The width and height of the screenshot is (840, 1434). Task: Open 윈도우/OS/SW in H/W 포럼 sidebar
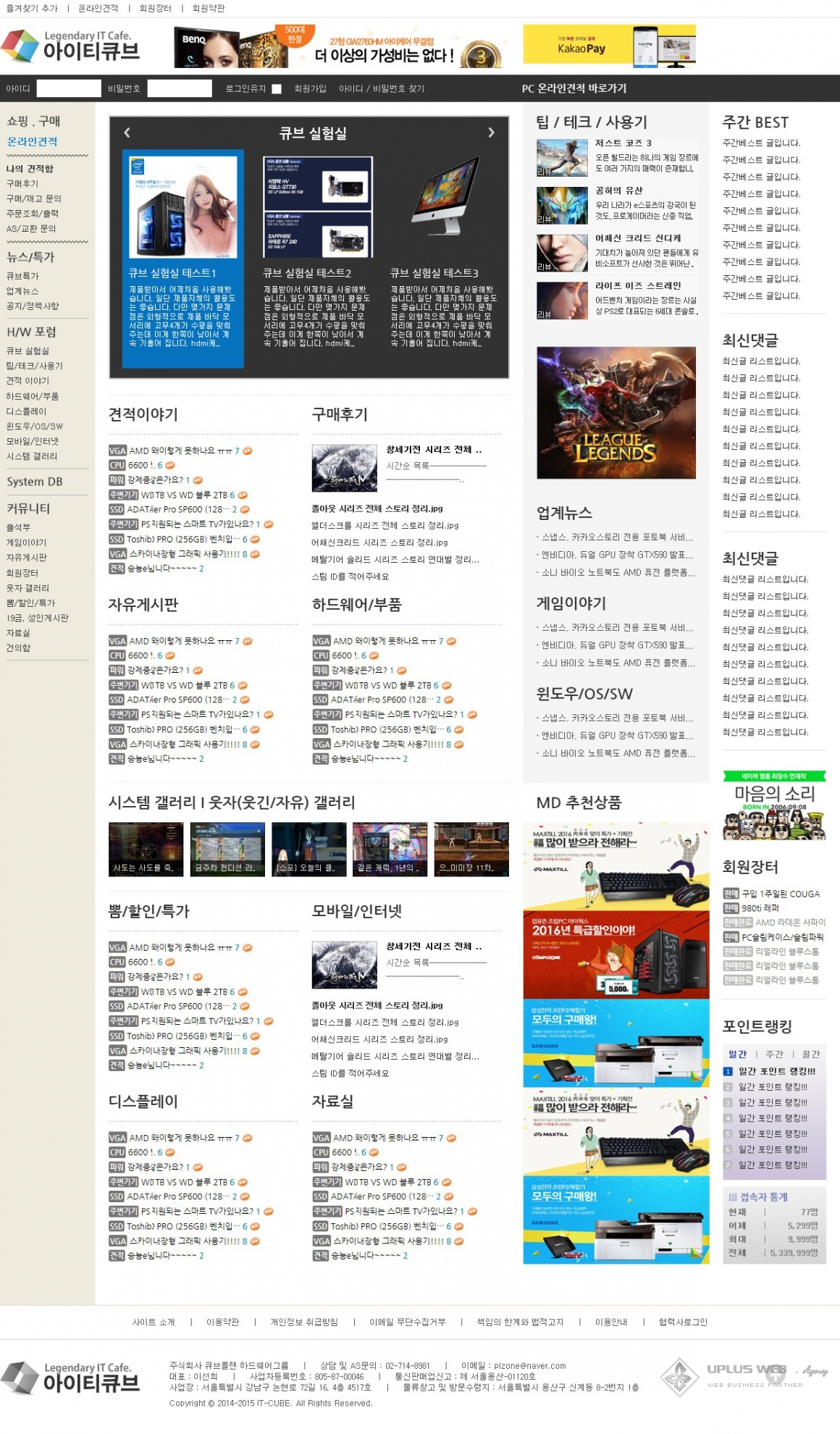(34, 426)
